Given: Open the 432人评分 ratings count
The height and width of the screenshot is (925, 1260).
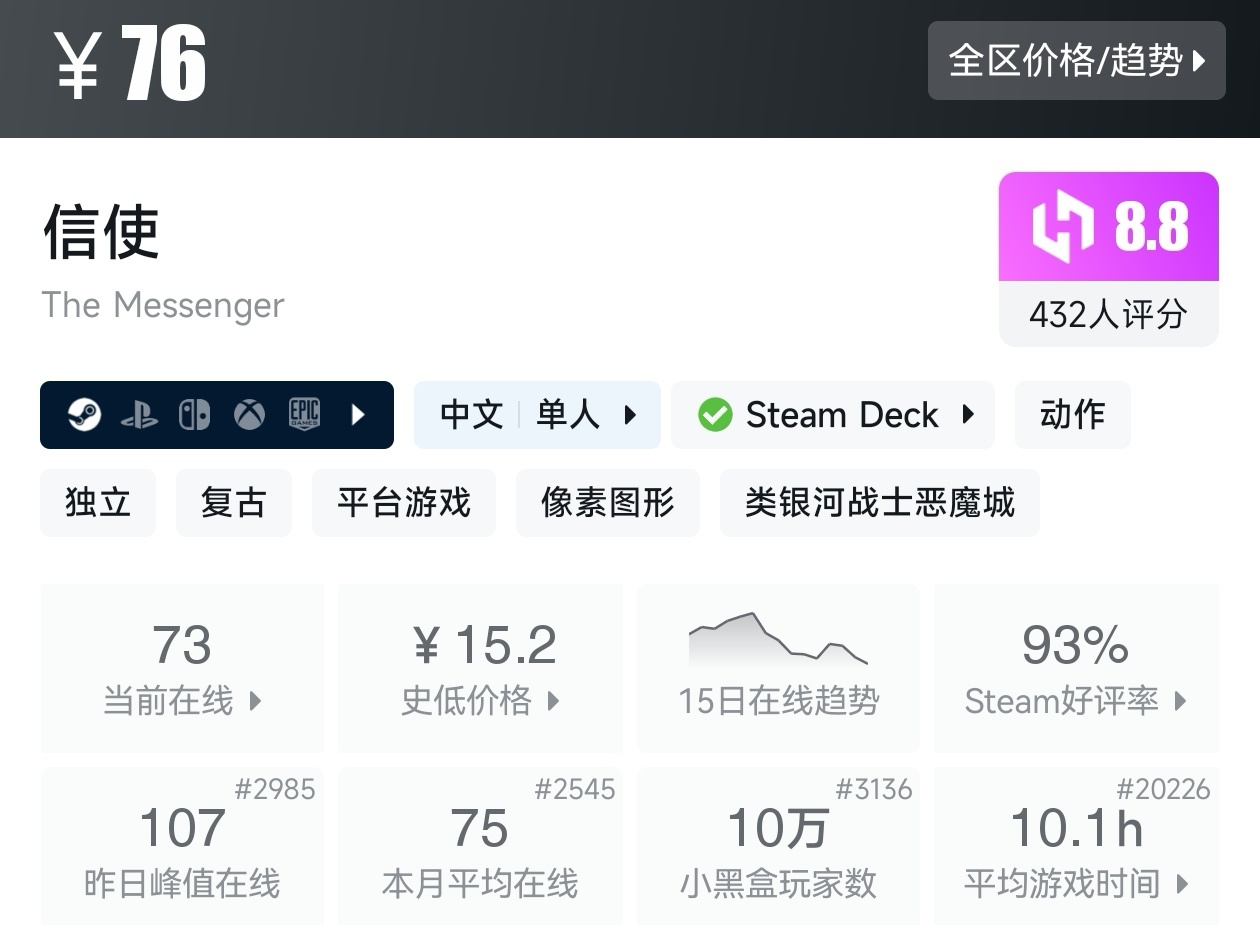Looking at the screenshot, I should coord(1108,315).
